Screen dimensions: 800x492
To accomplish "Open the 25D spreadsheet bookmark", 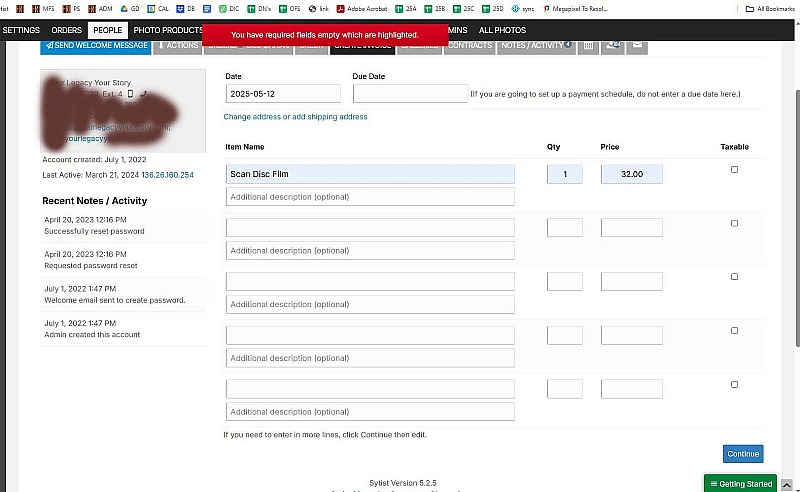I will 493,9.
